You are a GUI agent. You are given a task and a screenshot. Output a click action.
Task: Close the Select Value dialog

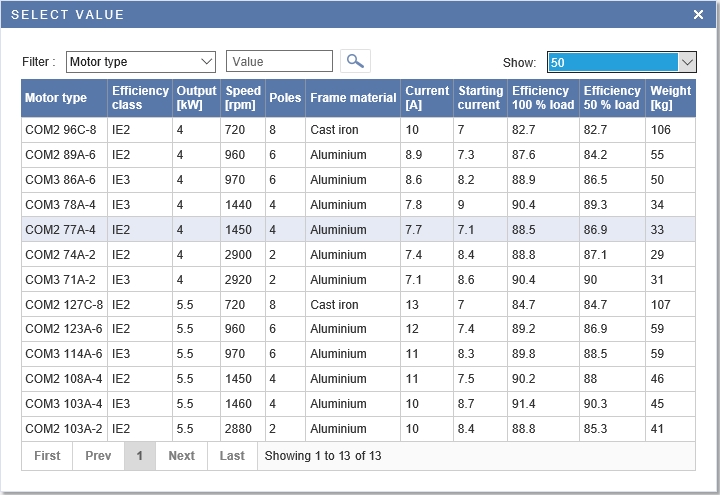698,14
